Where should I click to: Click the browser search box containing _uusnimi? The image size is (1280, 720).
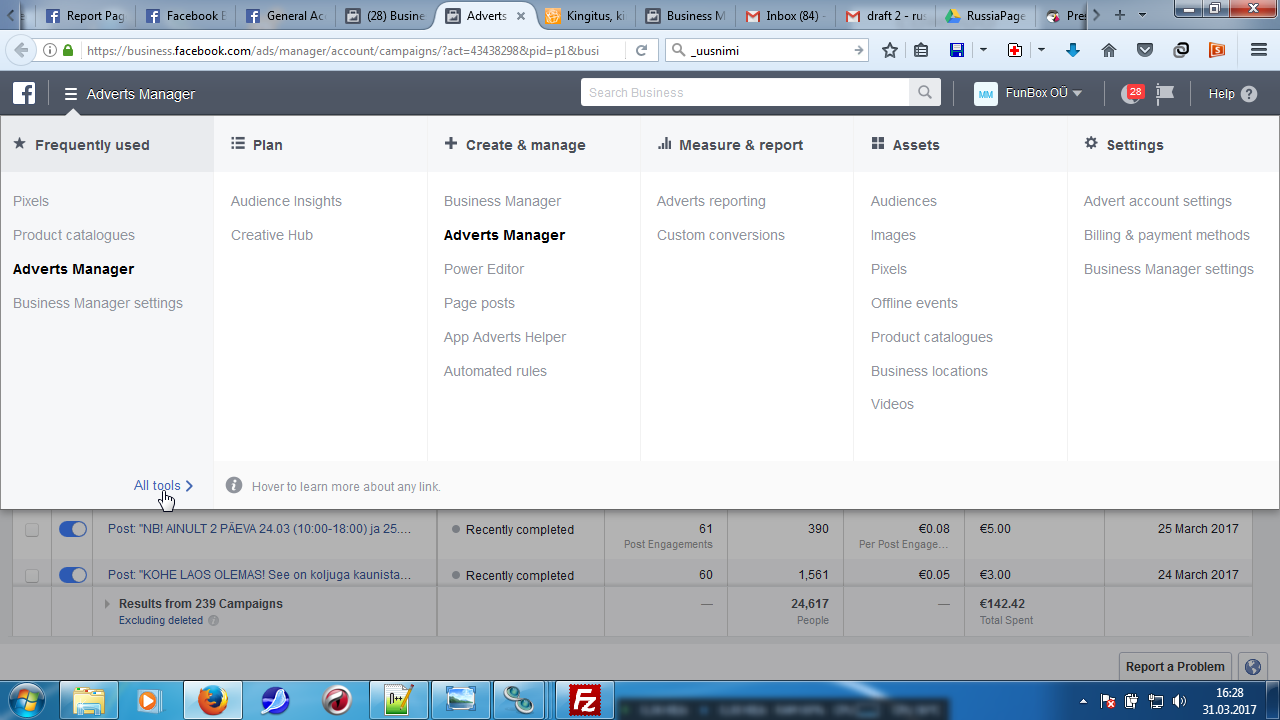(x=768, y=50)
